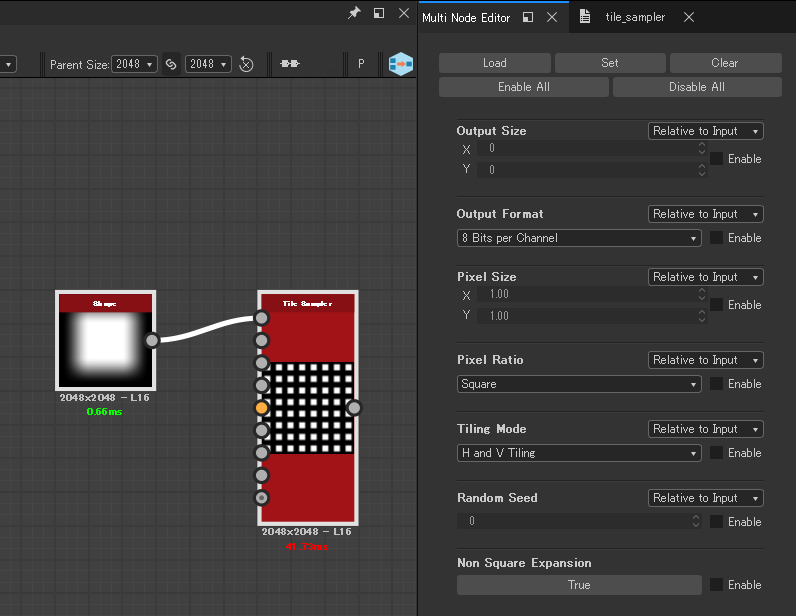Click the reset parent size clock icon
This screenshot has height=616, width=796.
[246, 64]
